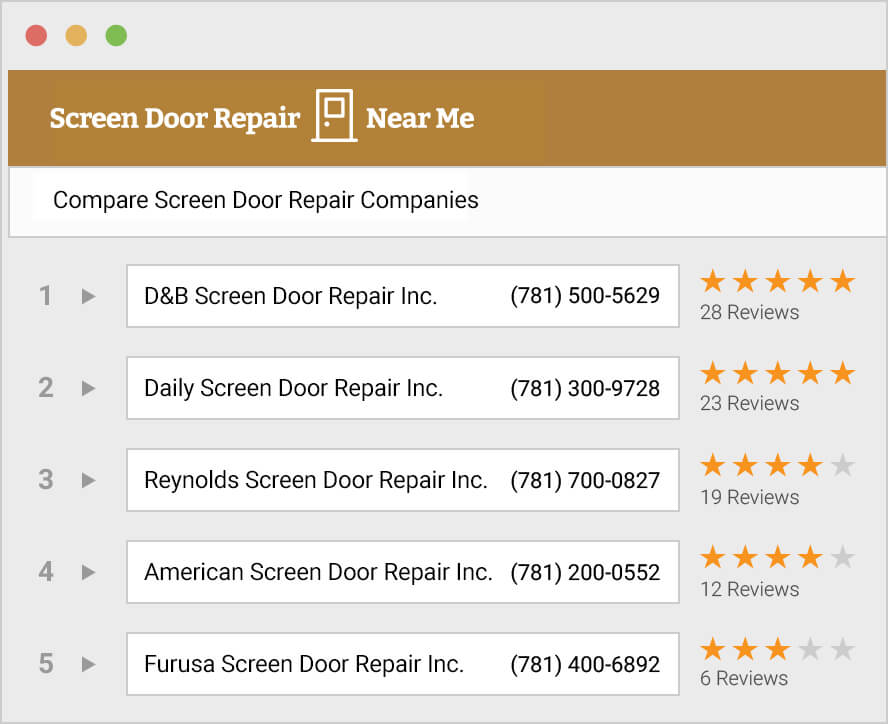Open the Compare Screen Door Repair Companies section
Image resolution: width=888 pixels, height=724 pixels.
click(264, 200)
